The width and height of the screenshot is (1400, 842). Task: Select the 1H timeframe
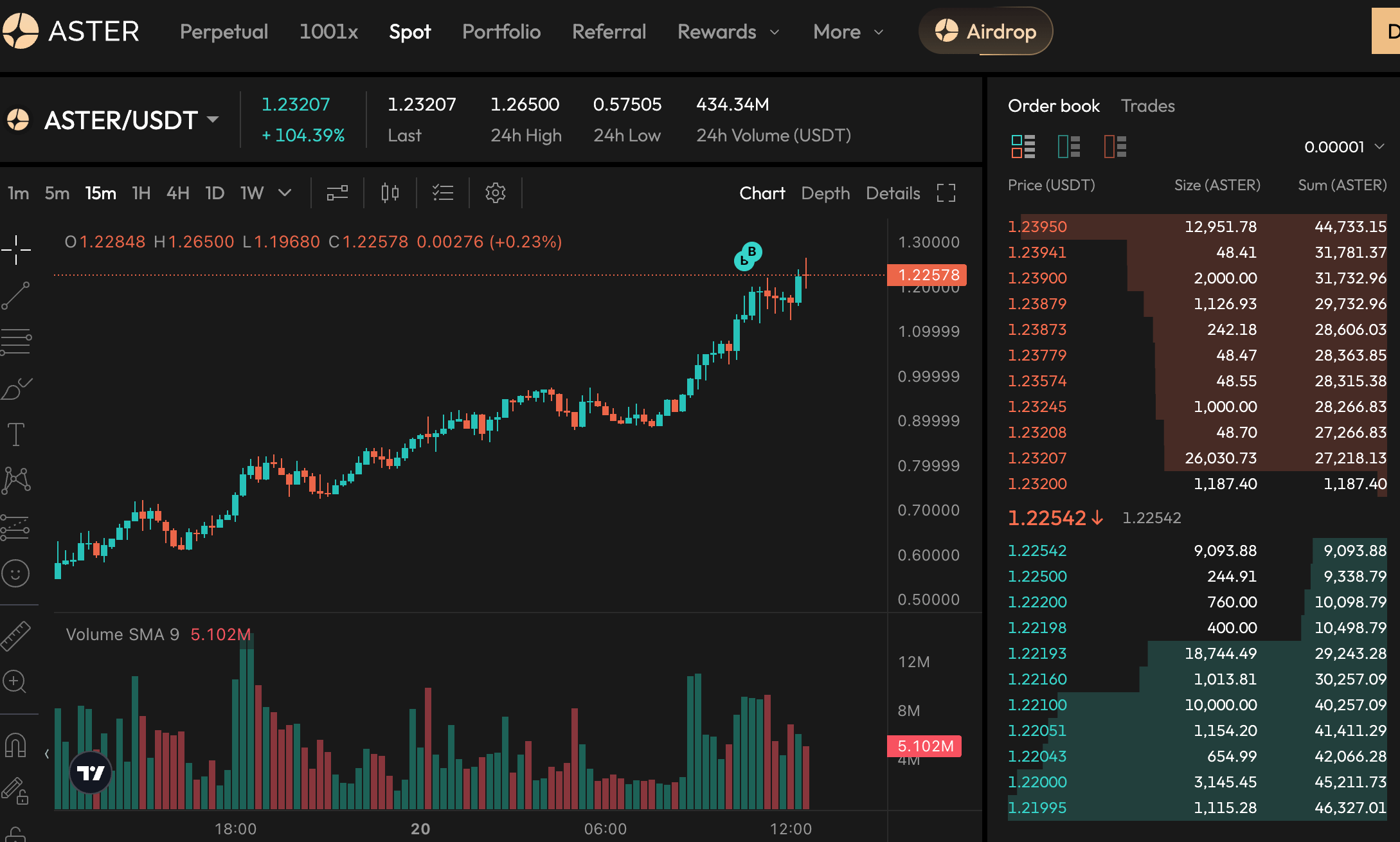click(141, 193)
